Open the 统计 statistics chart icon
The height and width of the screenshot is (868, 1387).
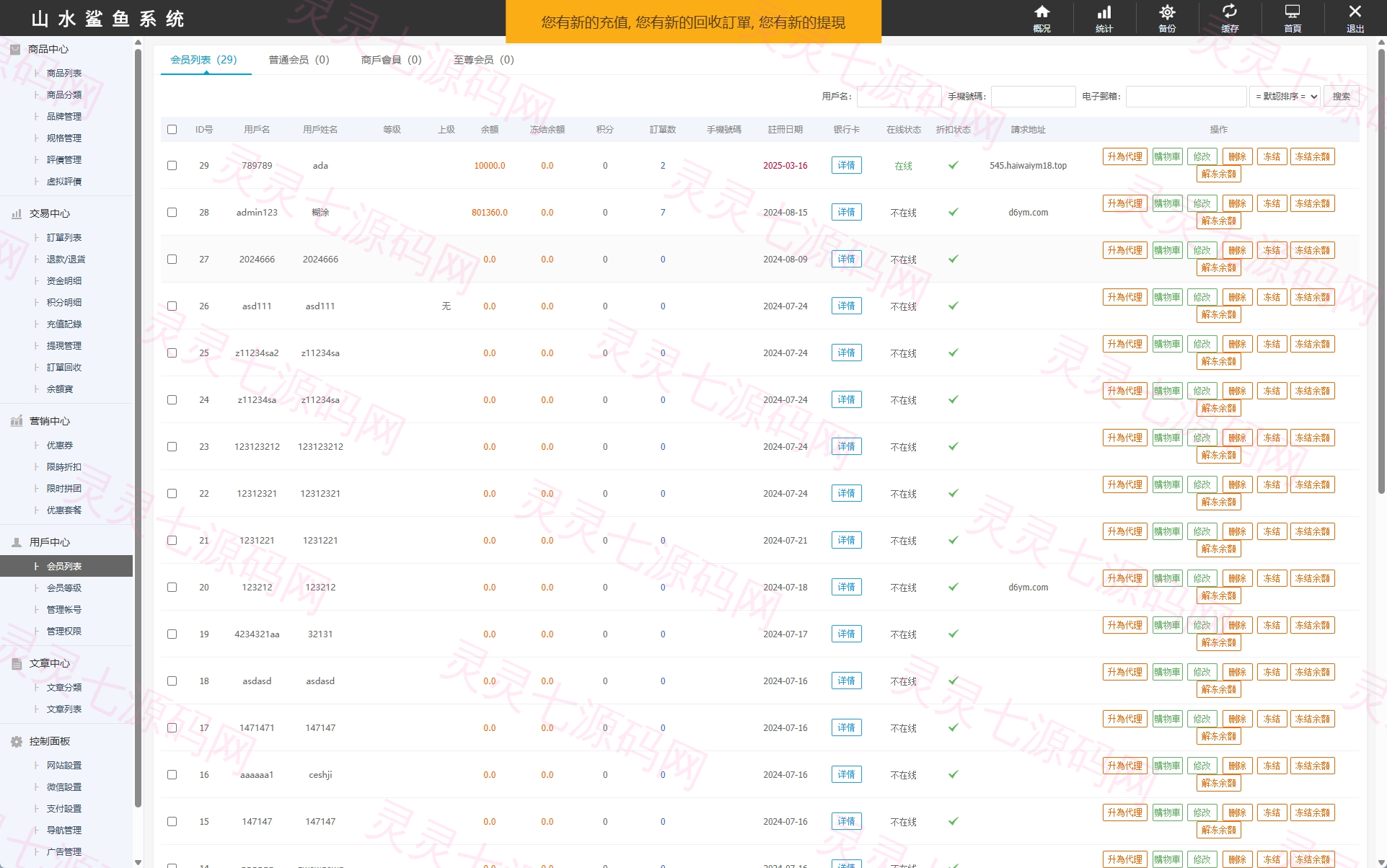(1104, 12)
